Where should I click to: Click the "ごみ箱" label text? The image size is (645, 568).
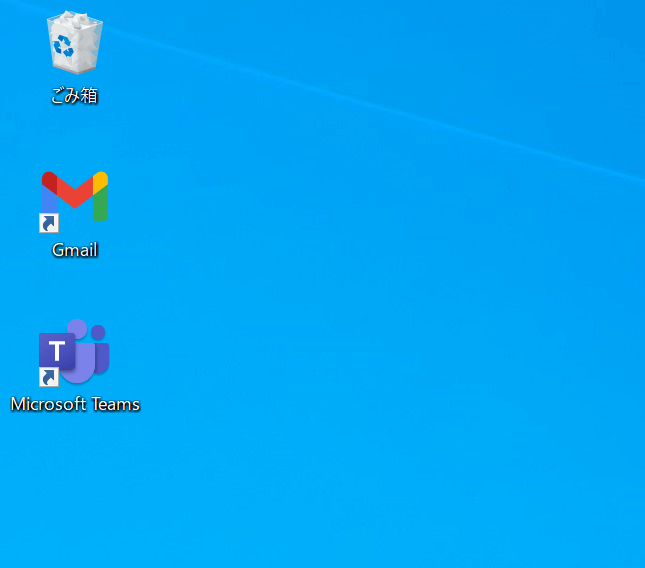click(x=74, y=95)
